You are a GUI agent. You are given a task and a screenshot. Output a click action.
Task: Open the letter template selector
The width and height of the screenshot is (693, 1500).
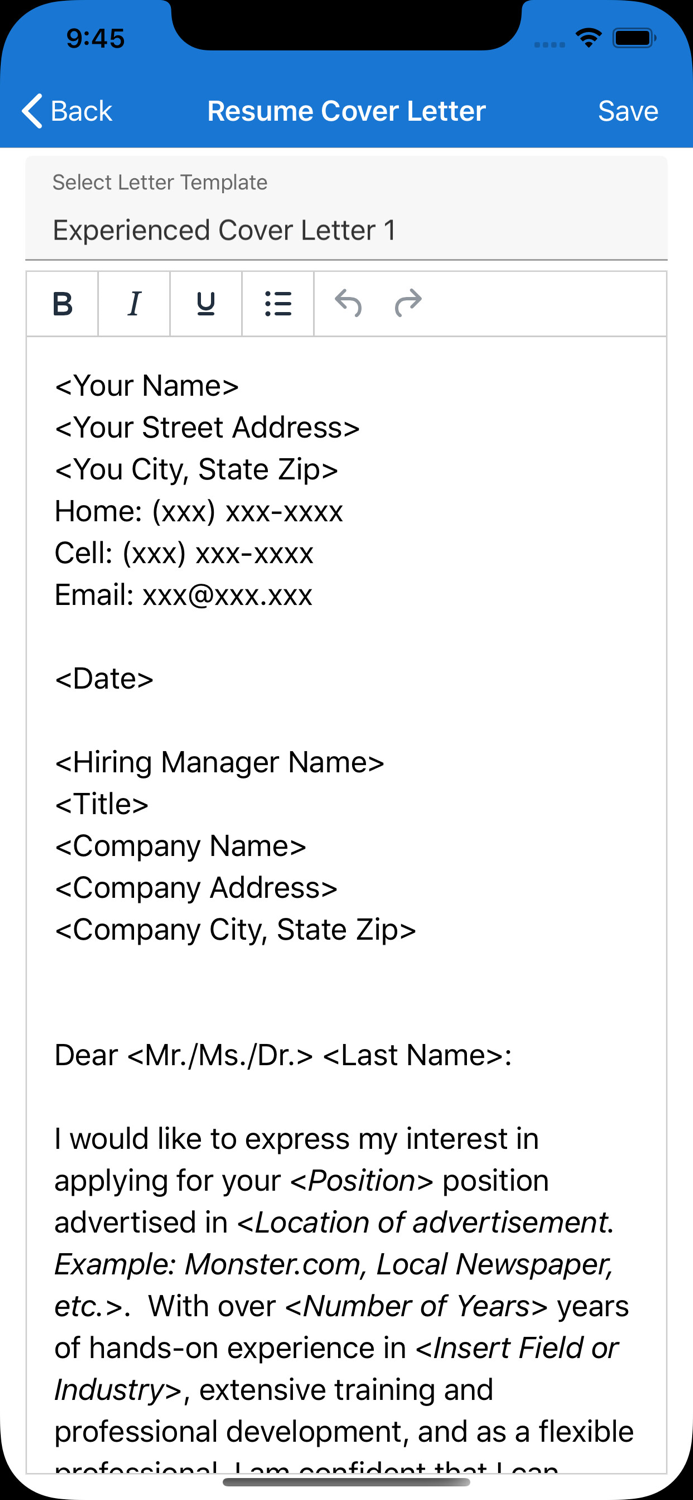(346, 230)
